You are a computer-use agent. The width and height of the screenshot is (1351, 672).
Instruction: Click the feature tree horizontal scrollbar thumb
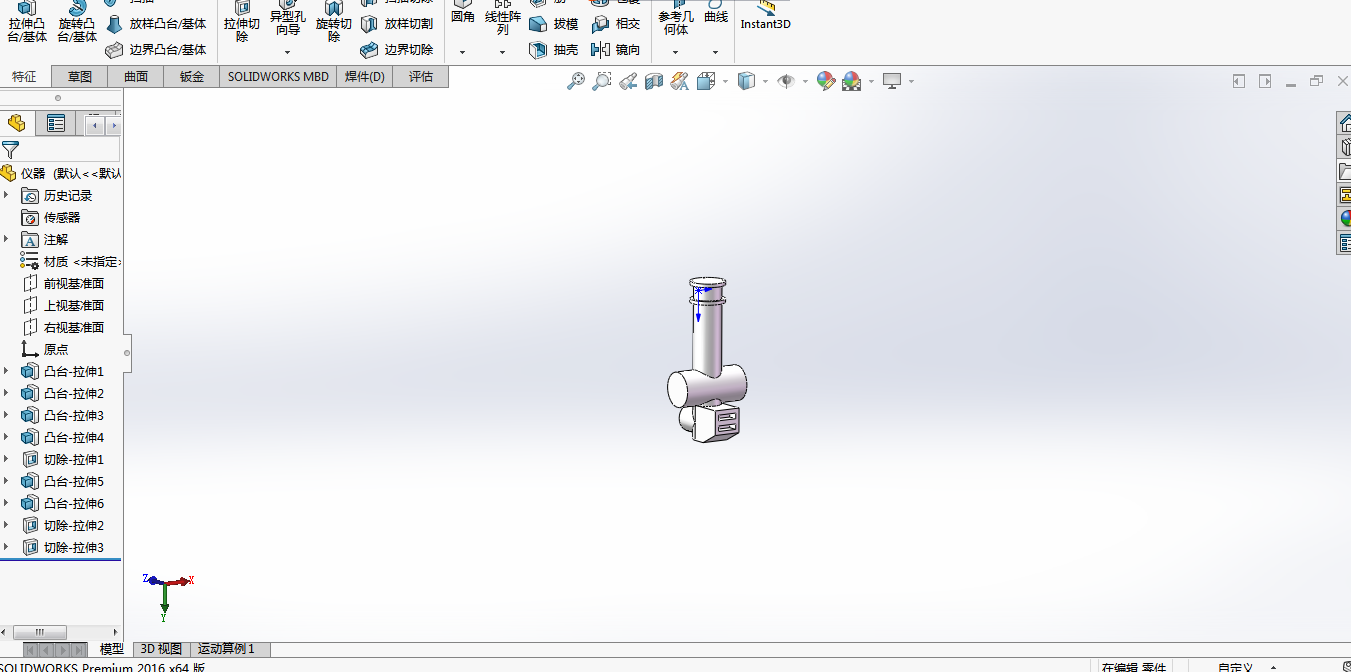pyautogui.click(x=39, y=632)
